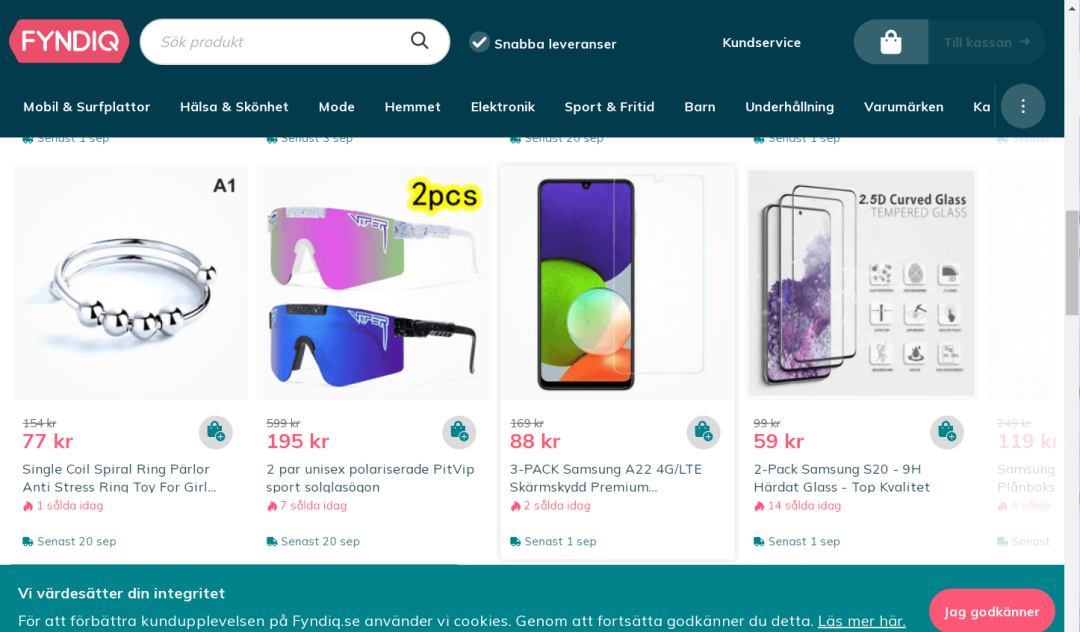Toggle the Snabba leveranser checkbox

click(480, 42)
